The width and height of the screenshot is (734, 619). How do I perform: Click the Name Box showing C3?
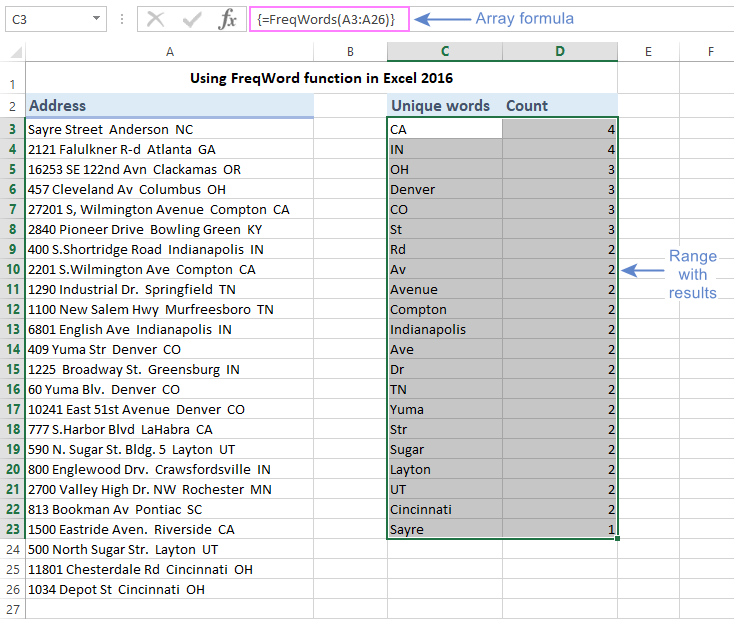56,19
